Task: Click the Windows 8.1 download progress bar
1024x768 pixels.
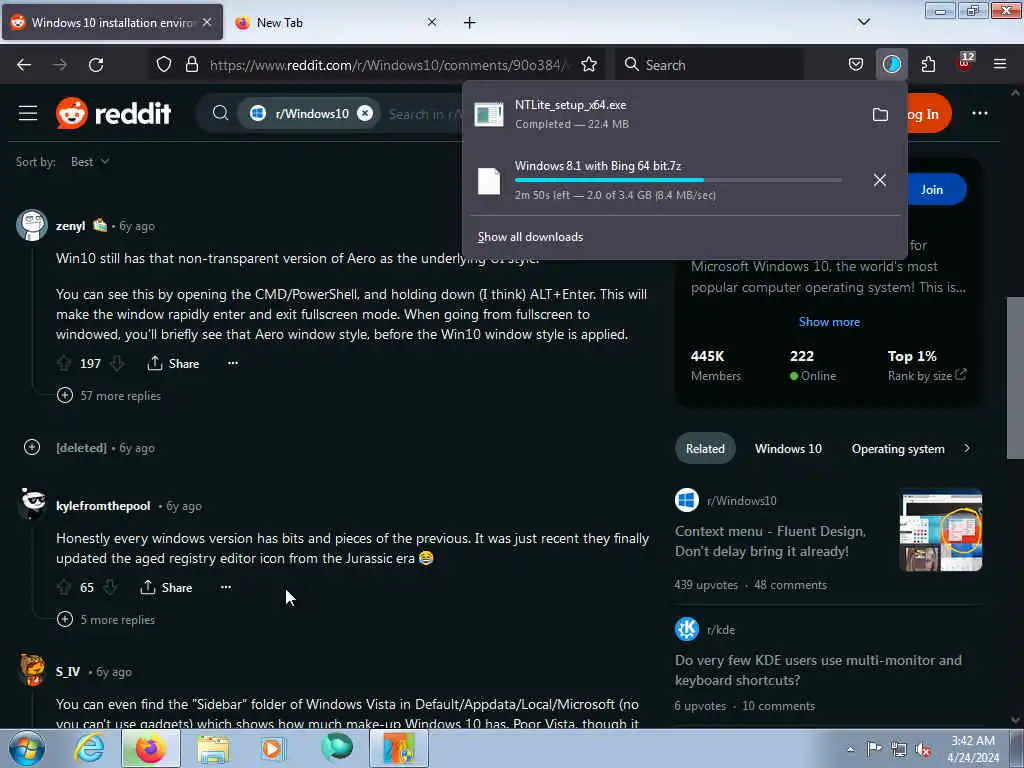Action: click(x=678, y=180)
